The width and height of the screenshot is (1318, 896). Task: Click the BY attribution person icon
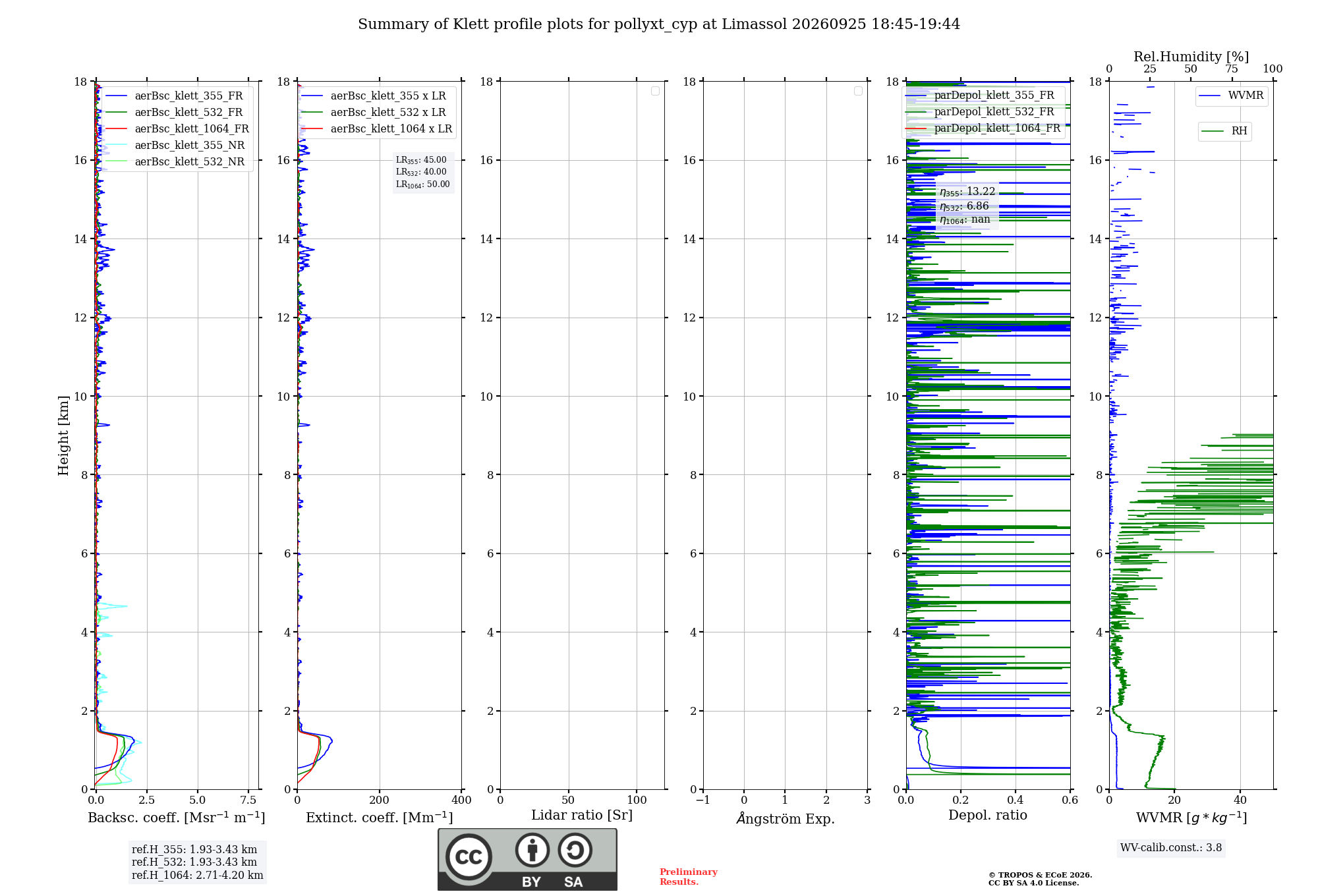click(532, 850)
